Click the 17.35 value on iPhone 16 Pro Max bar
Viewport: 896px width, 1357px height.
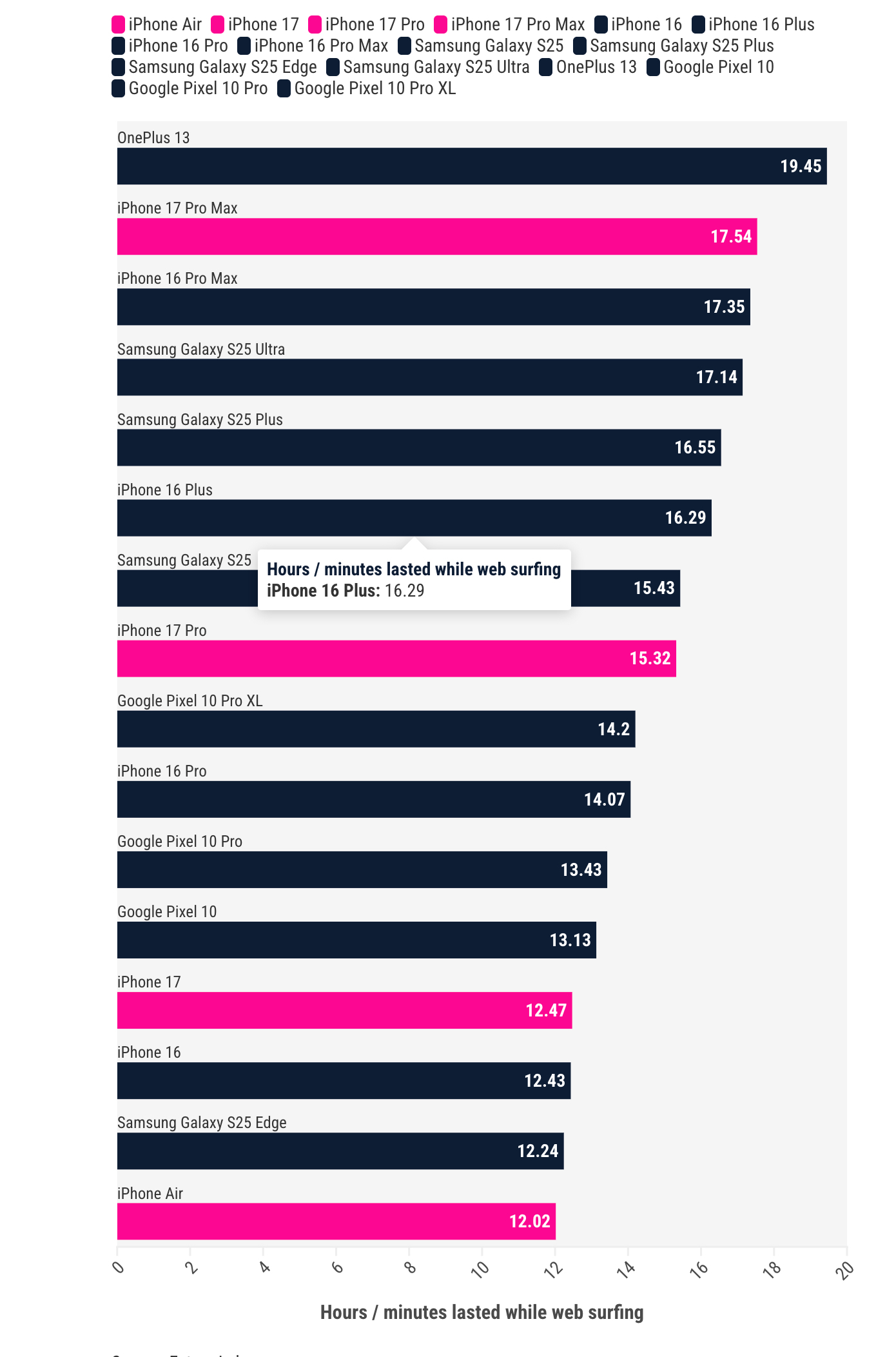724,307
